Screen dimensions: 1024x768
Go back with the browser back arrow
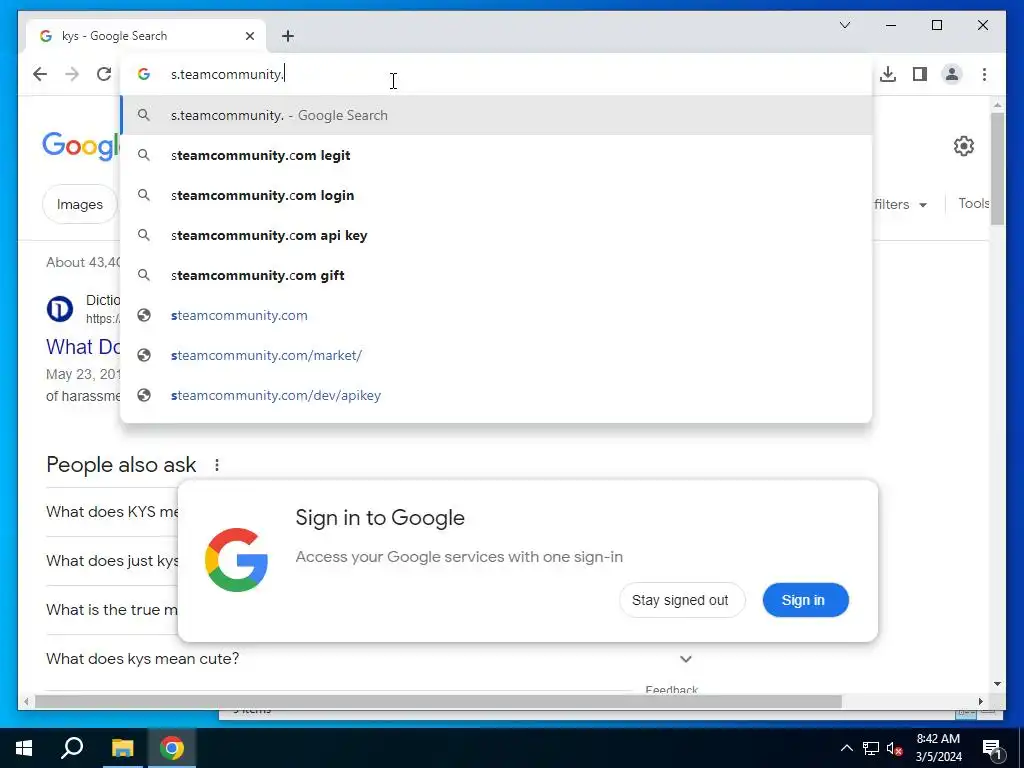[40, 74]
